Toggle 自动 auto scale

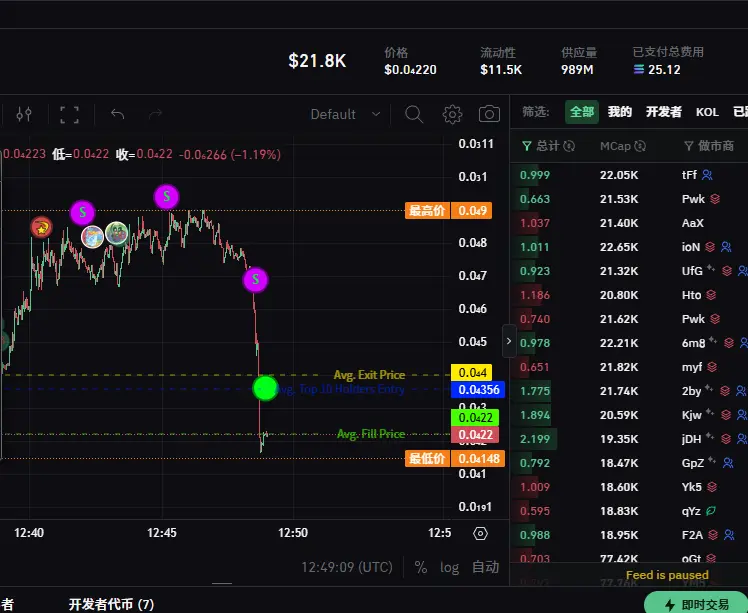point(486,567)
